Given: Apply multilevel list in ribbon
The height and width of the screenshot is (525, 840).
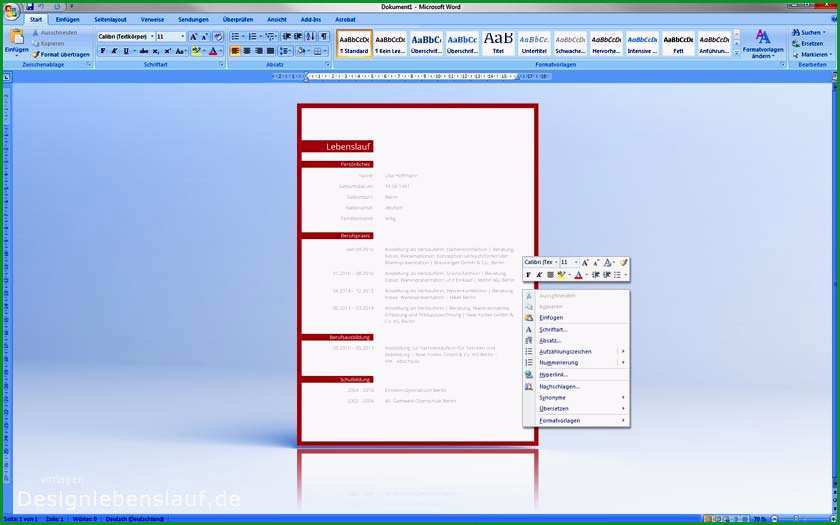Looking at the screenshot, I should pos(269,36).
